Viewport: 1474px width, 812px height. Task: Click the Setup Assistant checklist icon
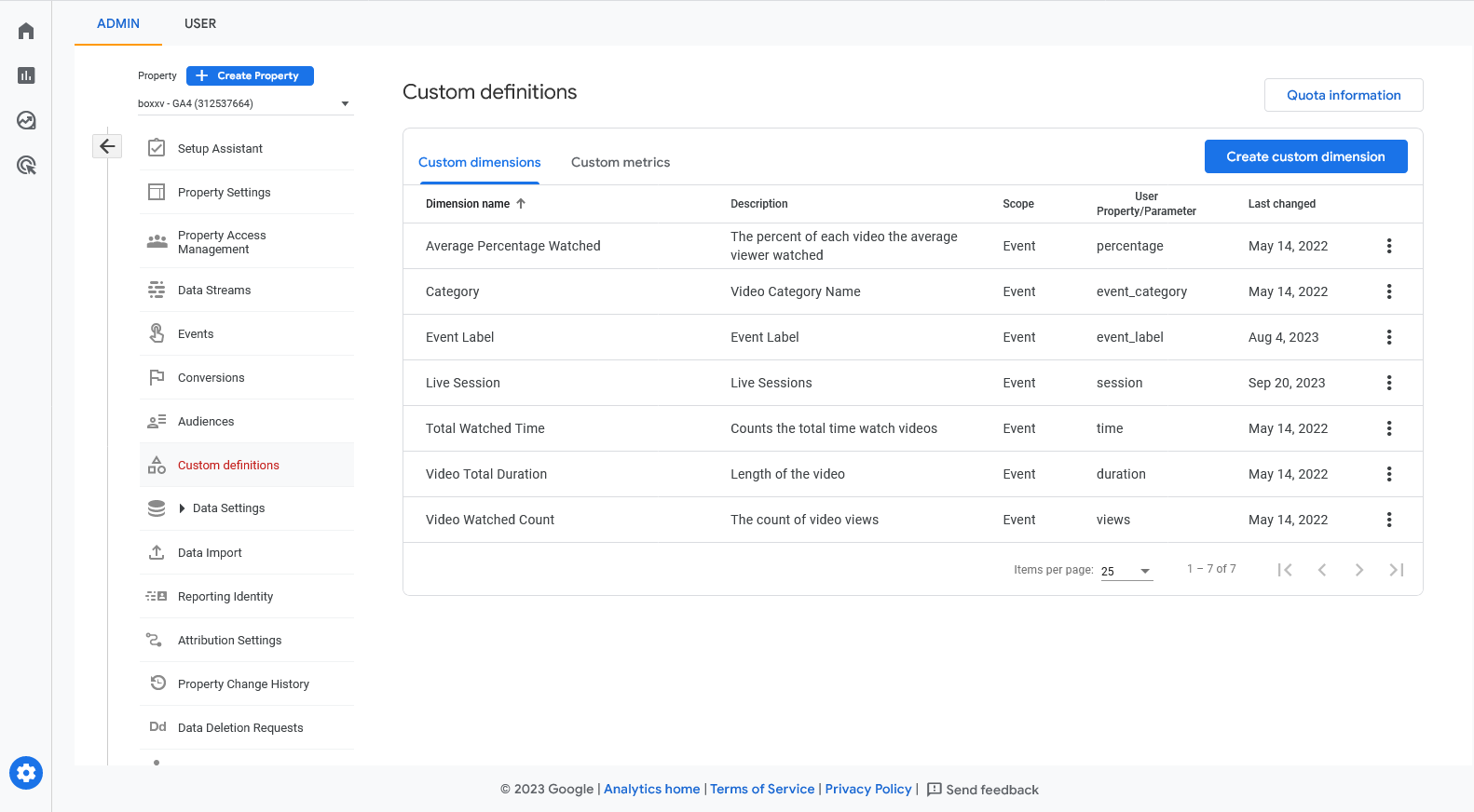[x=157, y=148]
